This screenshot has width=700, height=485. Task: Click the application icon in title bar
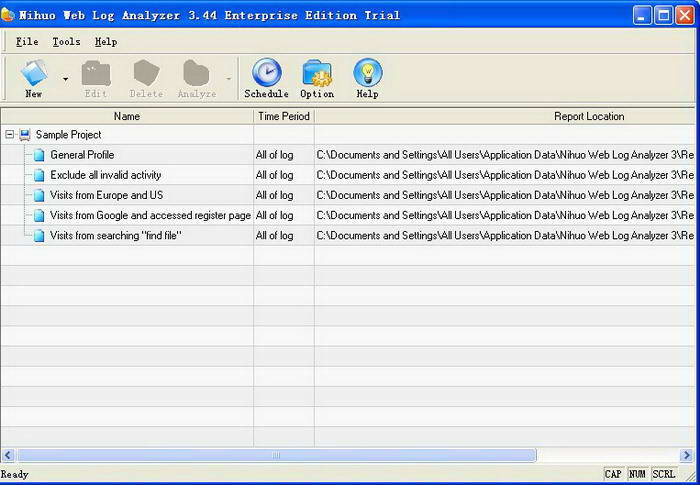tap(9, 15)
